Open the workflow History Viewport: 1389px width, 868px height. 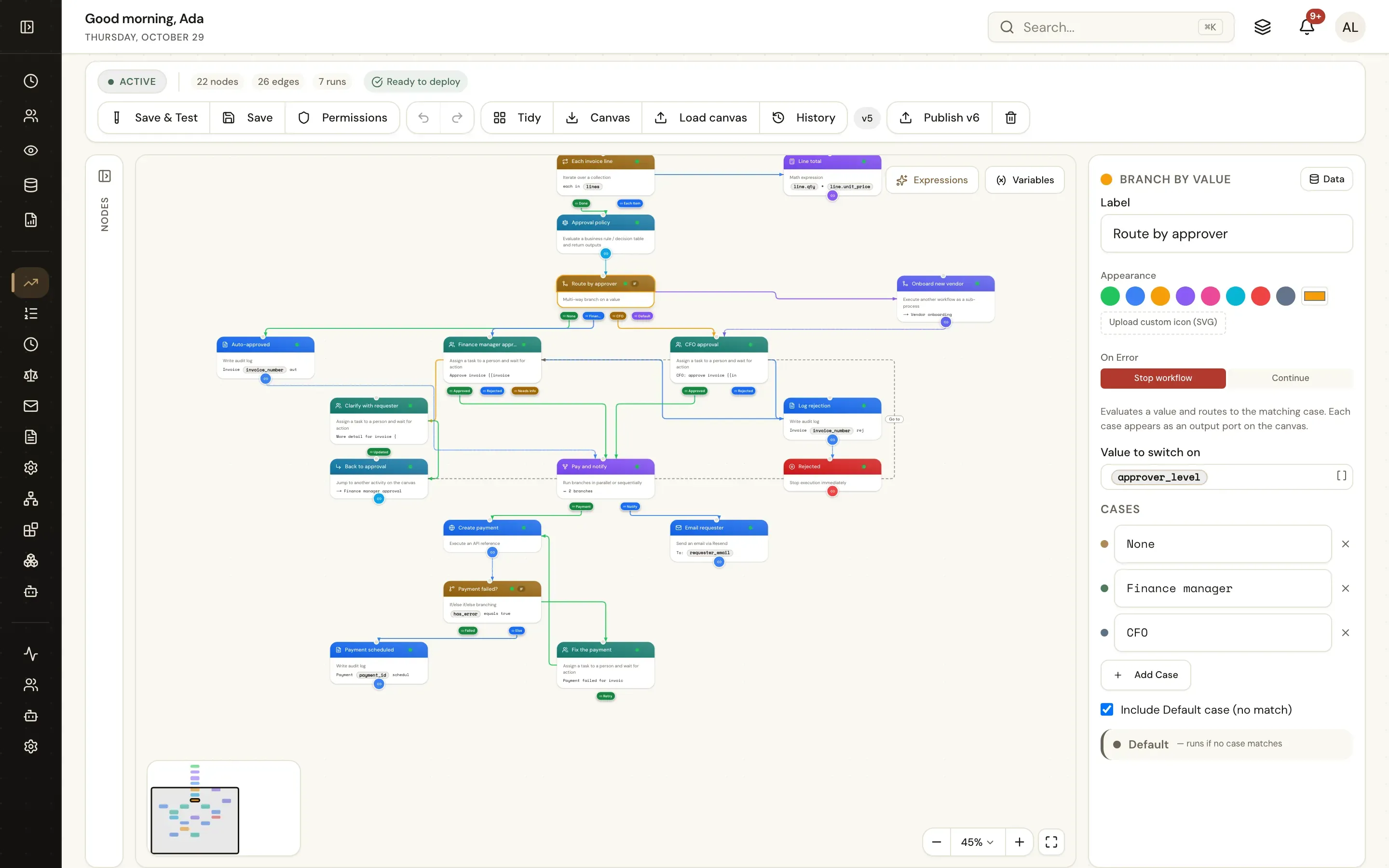pyautogui.click(x=803, y=118)
